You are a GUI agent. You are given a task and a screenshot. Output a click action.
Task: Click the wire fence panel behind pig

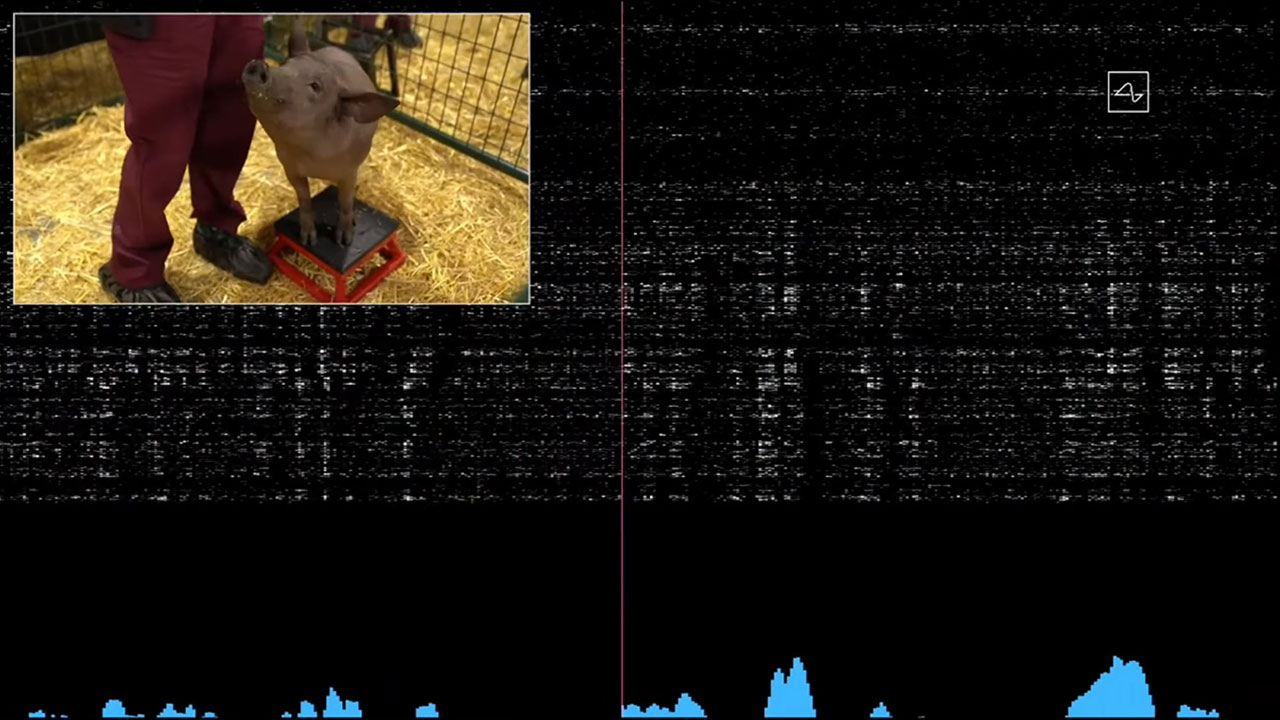pyautogui.click(x=462, y=90)
